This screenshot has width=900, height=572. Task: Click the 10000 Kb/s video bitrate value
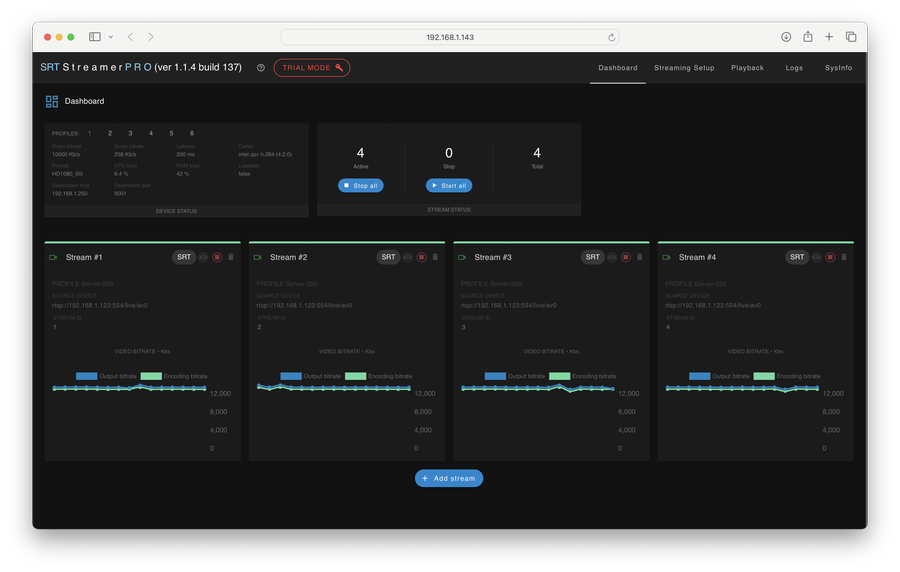[x=66, y=154]
